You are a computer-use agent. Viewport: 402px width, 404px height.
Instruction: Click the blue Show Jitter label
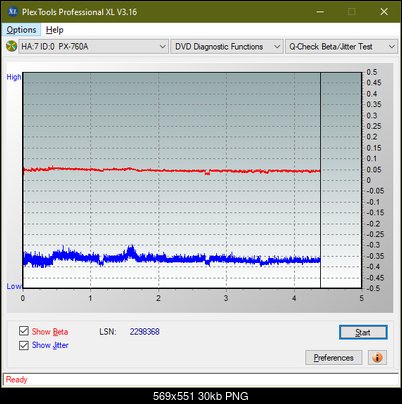click(50, 345)
